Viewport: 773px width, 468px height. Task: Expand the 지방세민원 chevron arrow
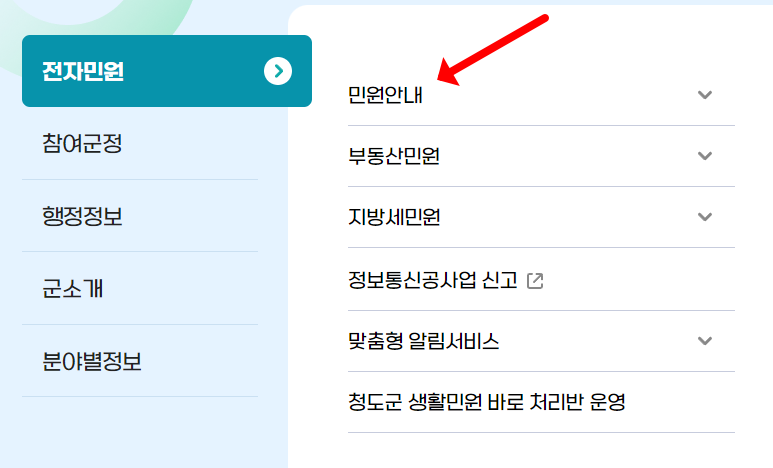coord(705,217)
